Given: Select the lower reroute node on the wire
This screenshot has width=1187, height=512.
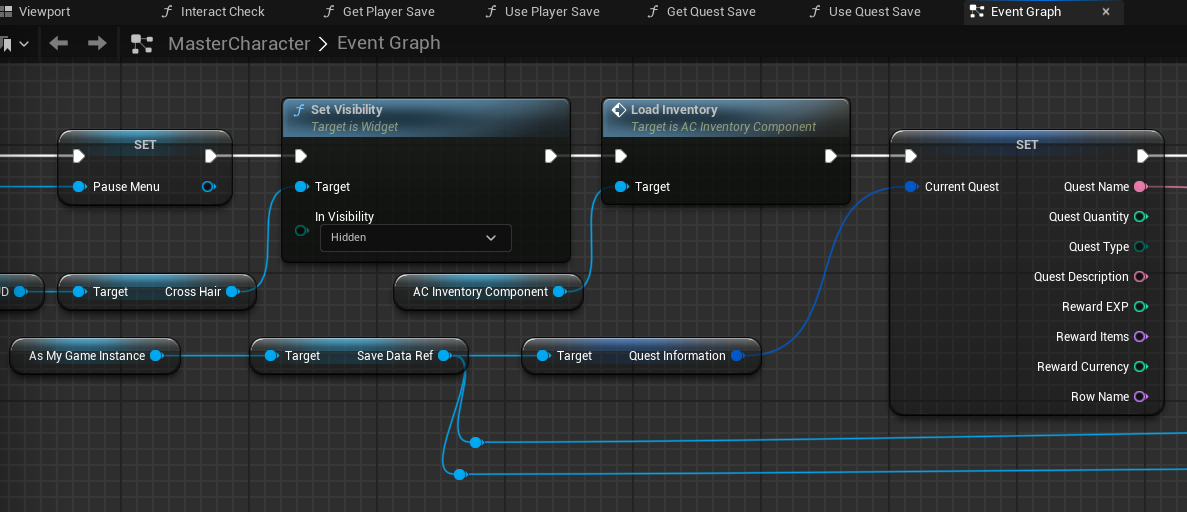Looking at the screenshot, I should pyautogui.click(x=460, y=474).
